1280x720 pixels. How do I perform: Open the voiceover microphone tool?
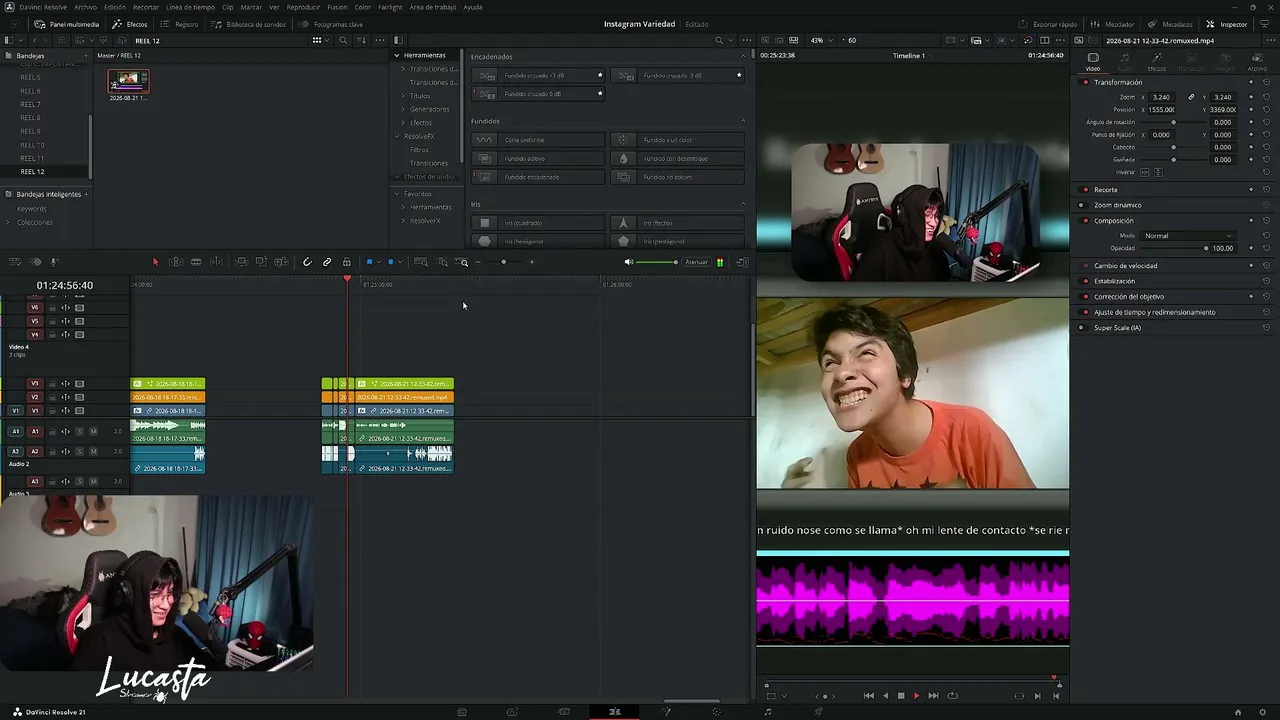(54, 262)
